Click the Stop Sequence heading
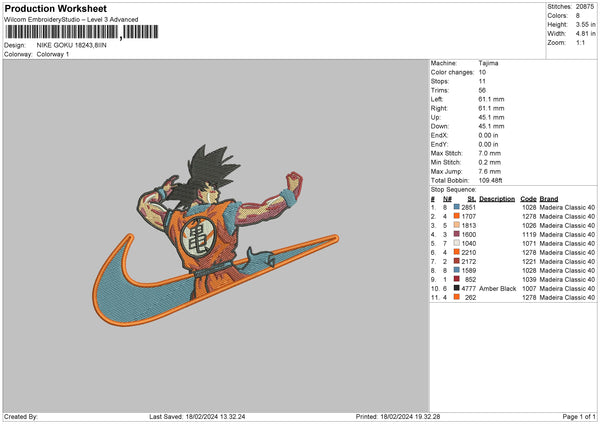Viewport: 600px width, 424px height. click(x=453, y=189)
